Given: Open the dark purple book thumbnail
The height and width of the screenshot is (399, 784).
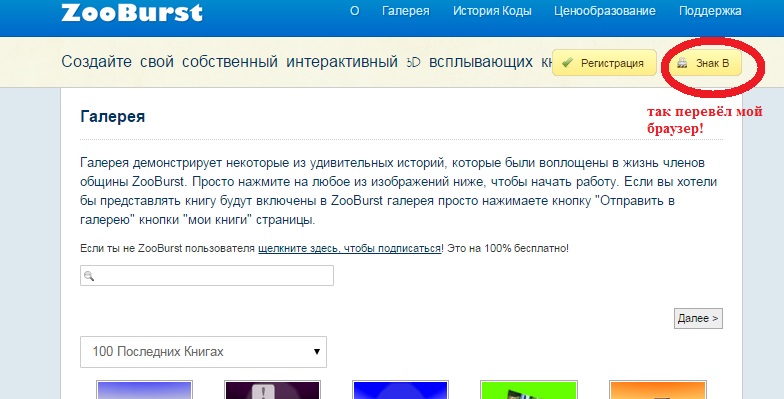Looking at the screenshot, I should pos(272,390).
